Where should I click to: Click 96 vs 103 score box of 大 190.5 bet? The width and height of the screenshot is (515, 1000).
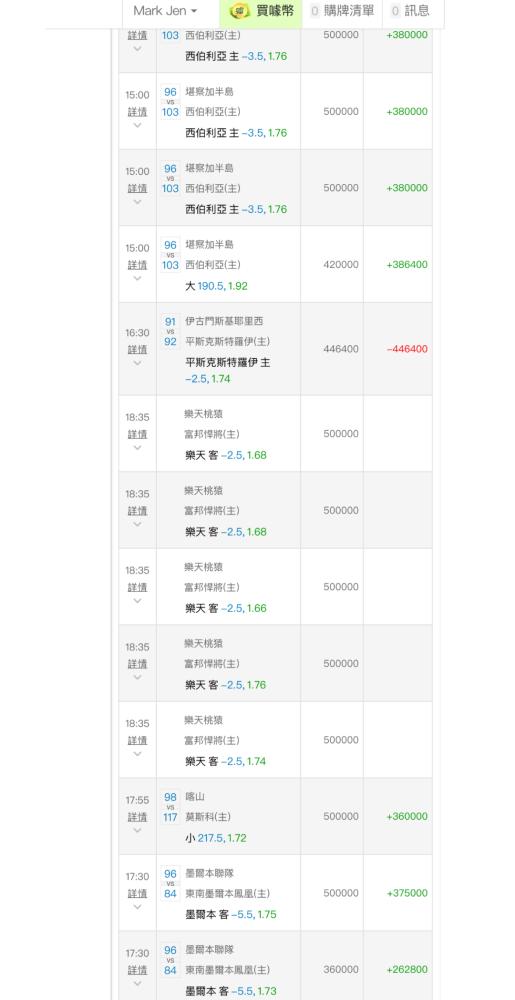coord(170,254)
